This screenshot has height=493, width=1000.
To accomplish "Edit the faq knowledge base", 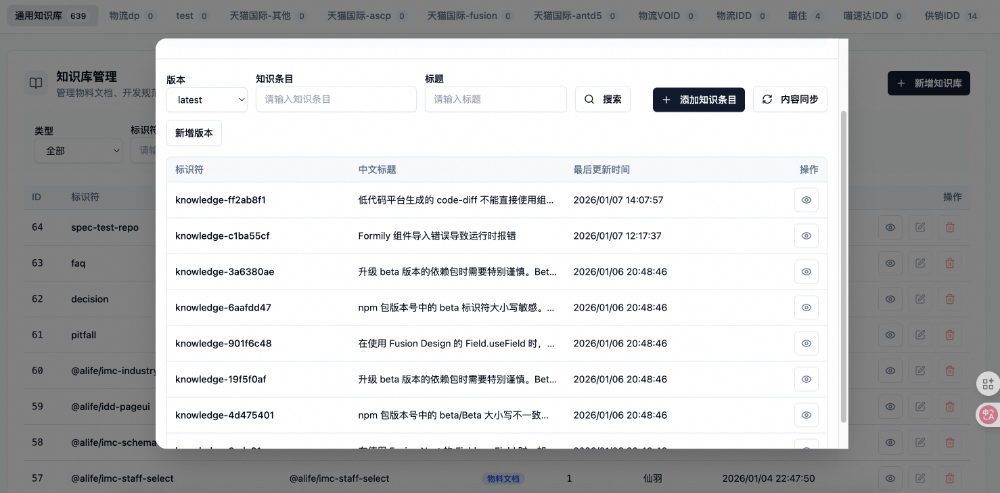I will point(920,263).
